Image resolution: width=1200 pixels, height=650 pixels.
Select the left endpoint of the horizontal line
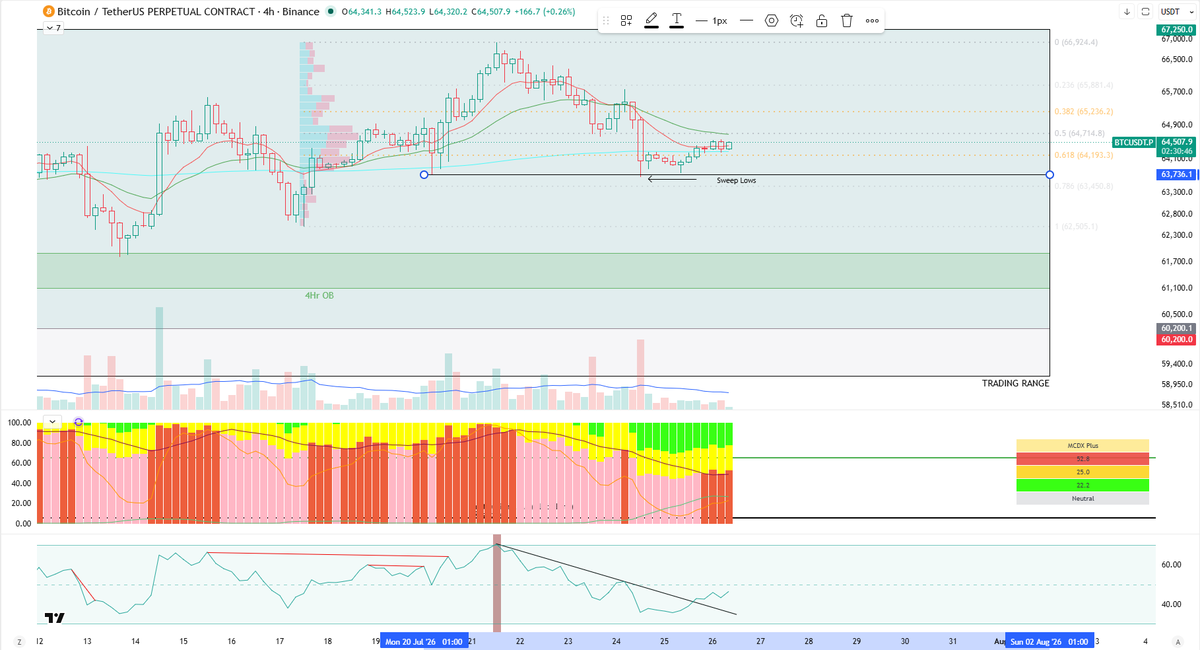coord(424,175)
